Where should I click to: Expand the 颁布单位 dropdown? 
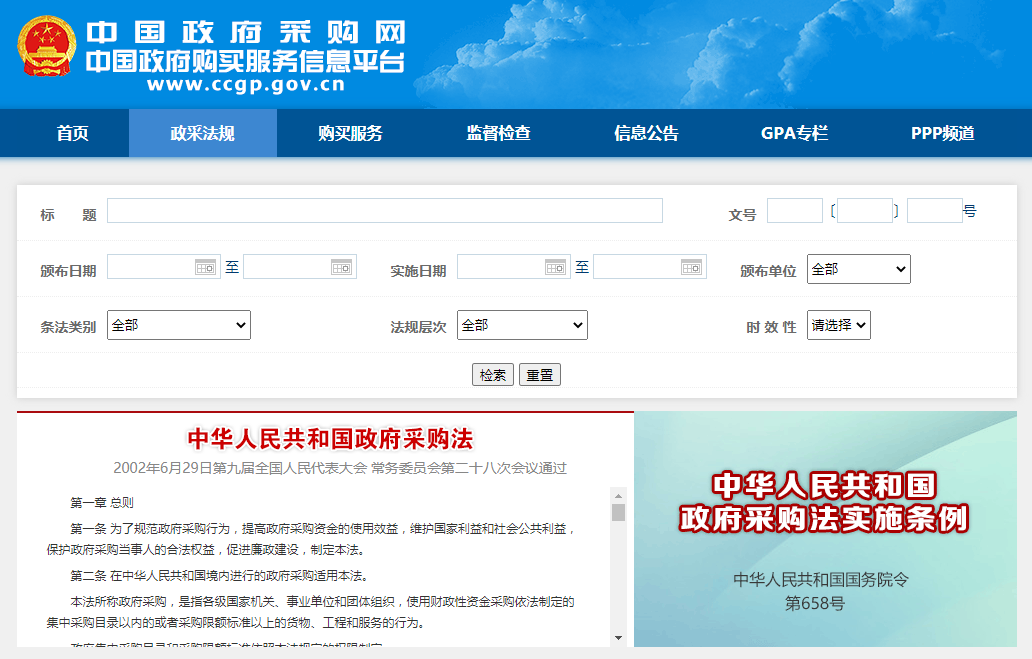click(859, 269)
